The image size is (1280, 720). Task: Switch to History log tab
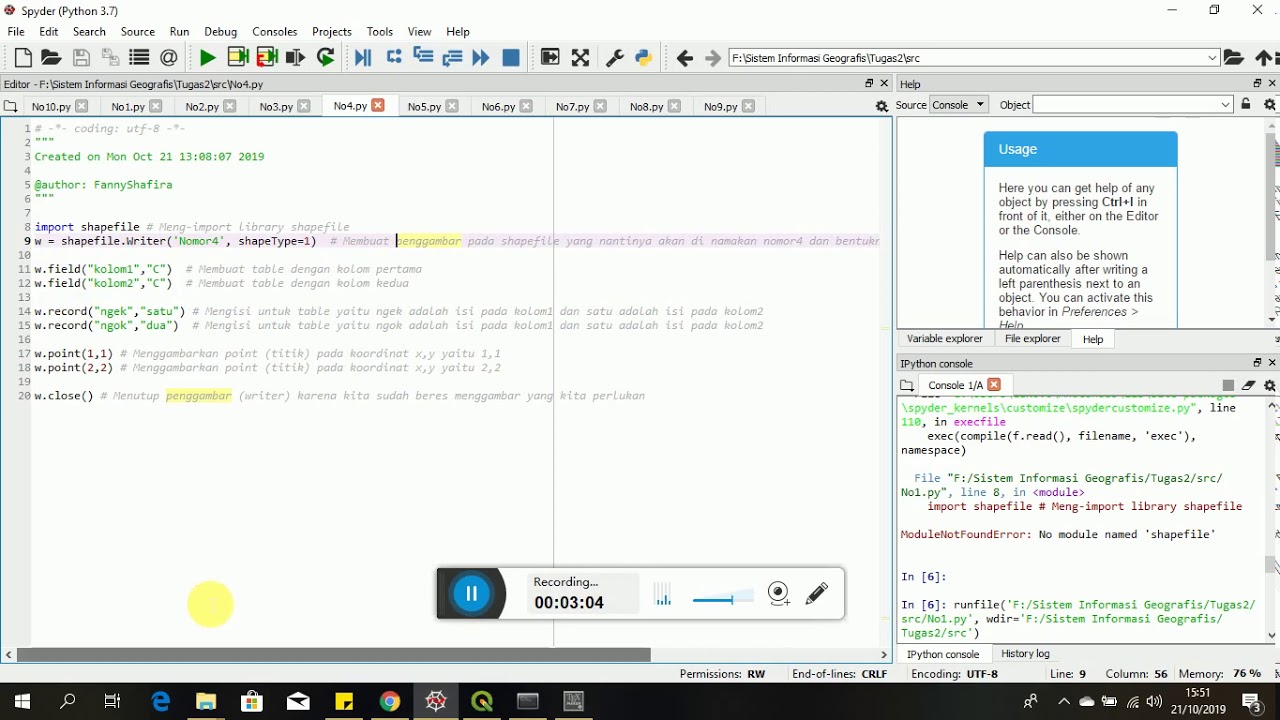pyautogui.click(x=1025, y=654)
